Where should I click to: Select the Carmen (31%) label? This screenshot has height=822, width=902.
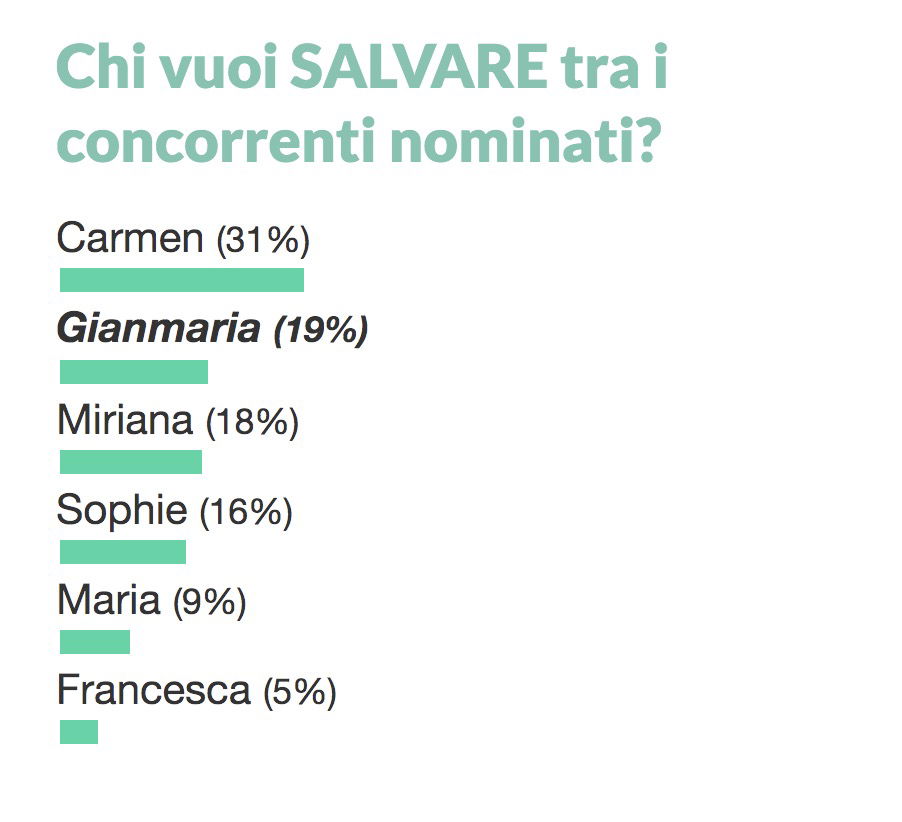click(183, 238)
